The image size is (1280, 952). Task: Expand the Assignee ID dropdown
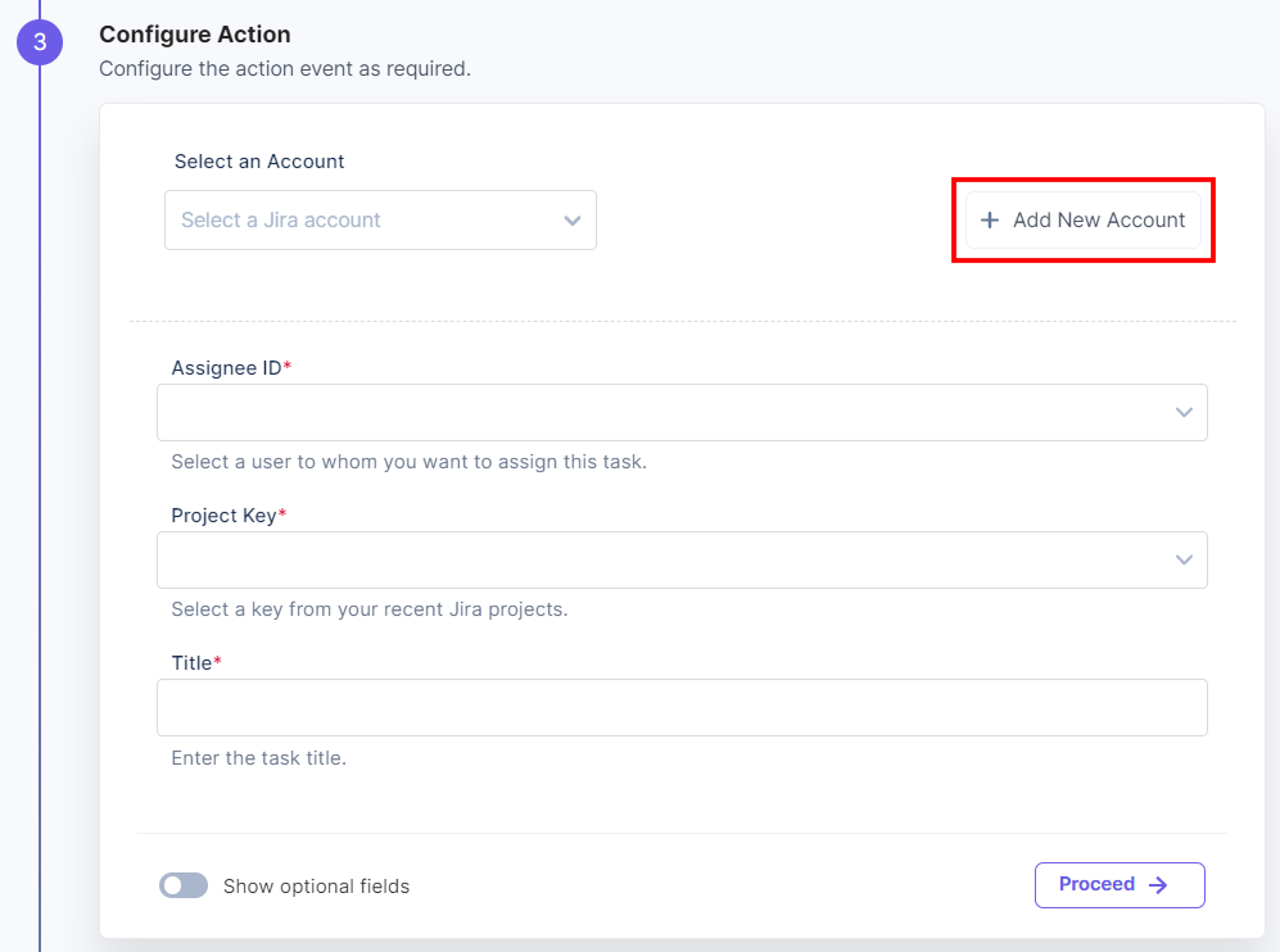[682, 413]
